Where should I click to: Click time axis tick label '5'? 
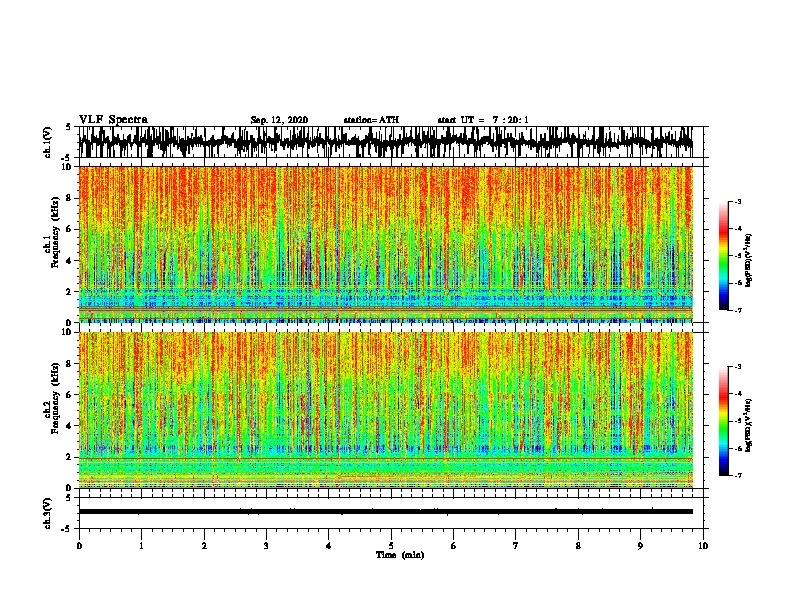click(391, 546)
